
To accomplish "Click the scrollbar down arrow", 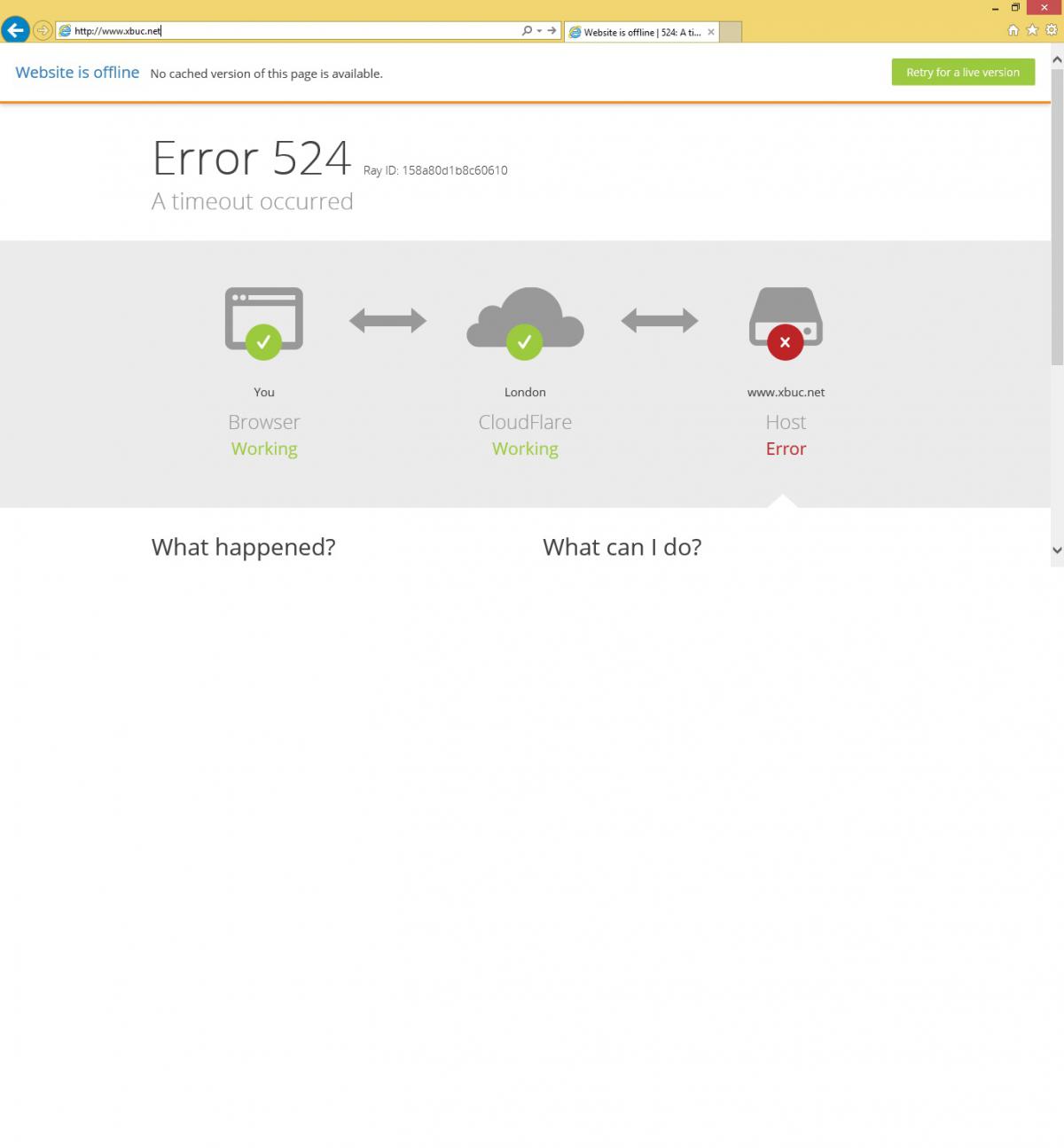I will [1057, 550].
